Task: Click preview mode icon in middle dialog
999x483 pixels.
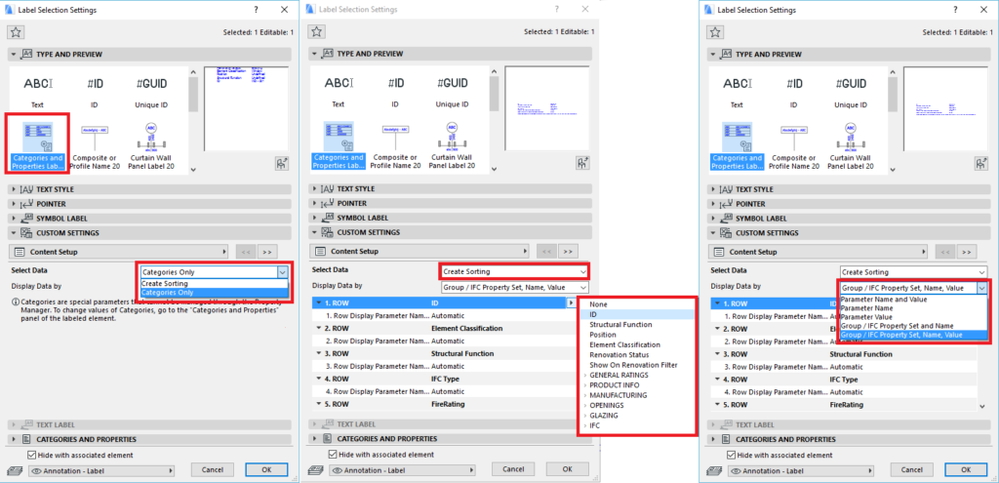Action: (583, 163)
